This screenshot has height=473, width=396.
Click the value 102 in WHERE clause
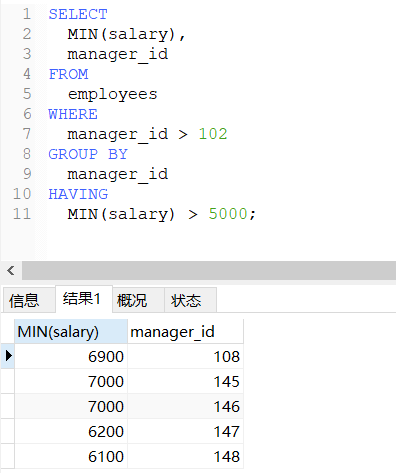(213, 134)
